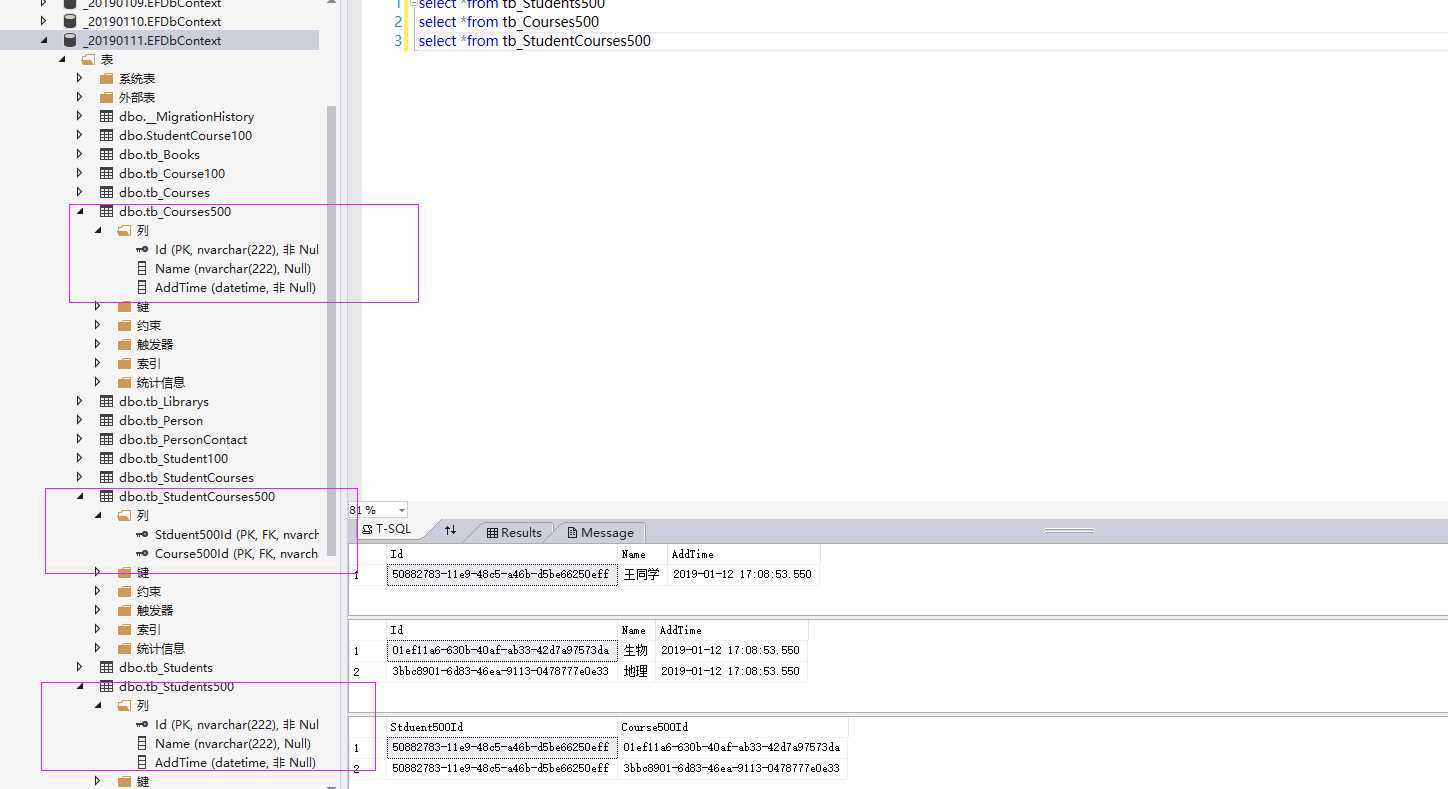Click the table icon of dbo.tb_StudentCourses500
The width and height of the screenshot is (1448, 789).
pos(107,497)
